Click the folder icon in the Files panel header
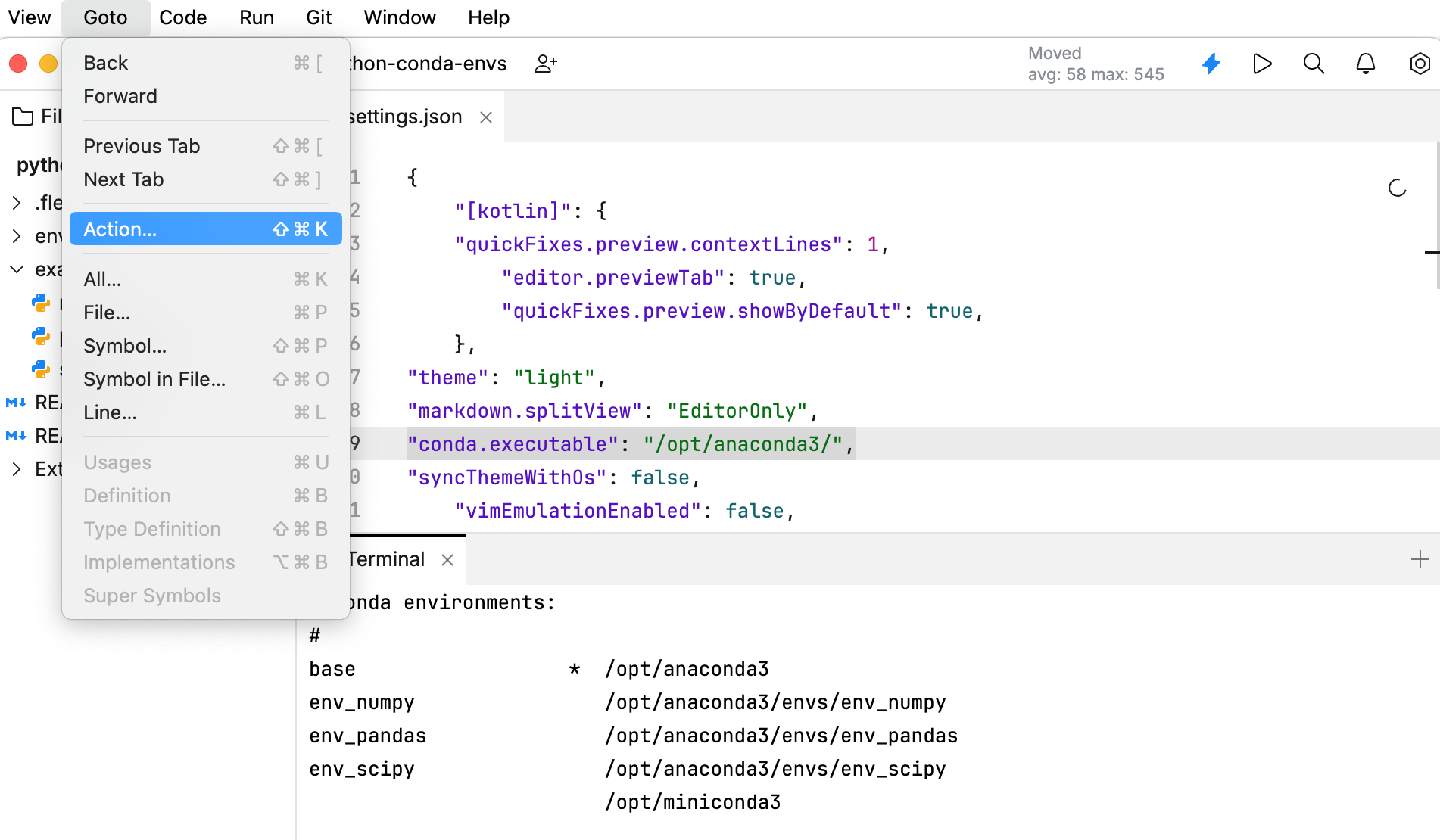 click(x=20, y=116)
